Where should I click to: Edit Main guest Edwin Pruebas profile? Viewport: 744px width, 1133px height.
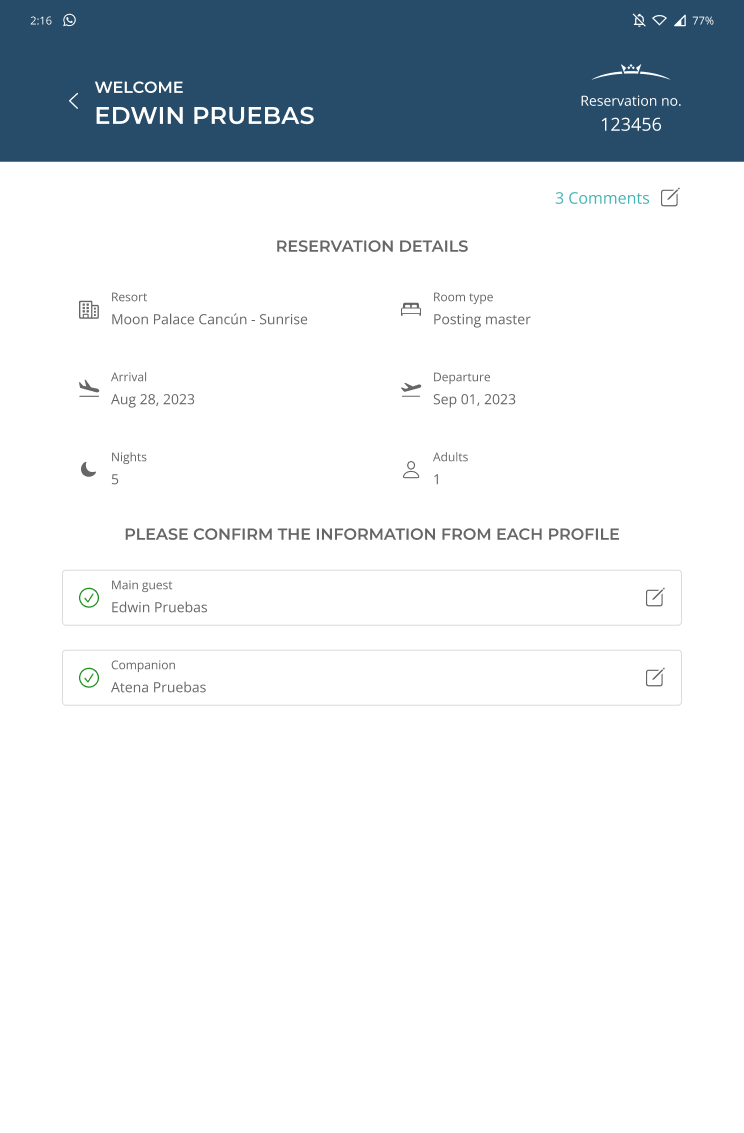click(654, 598)
